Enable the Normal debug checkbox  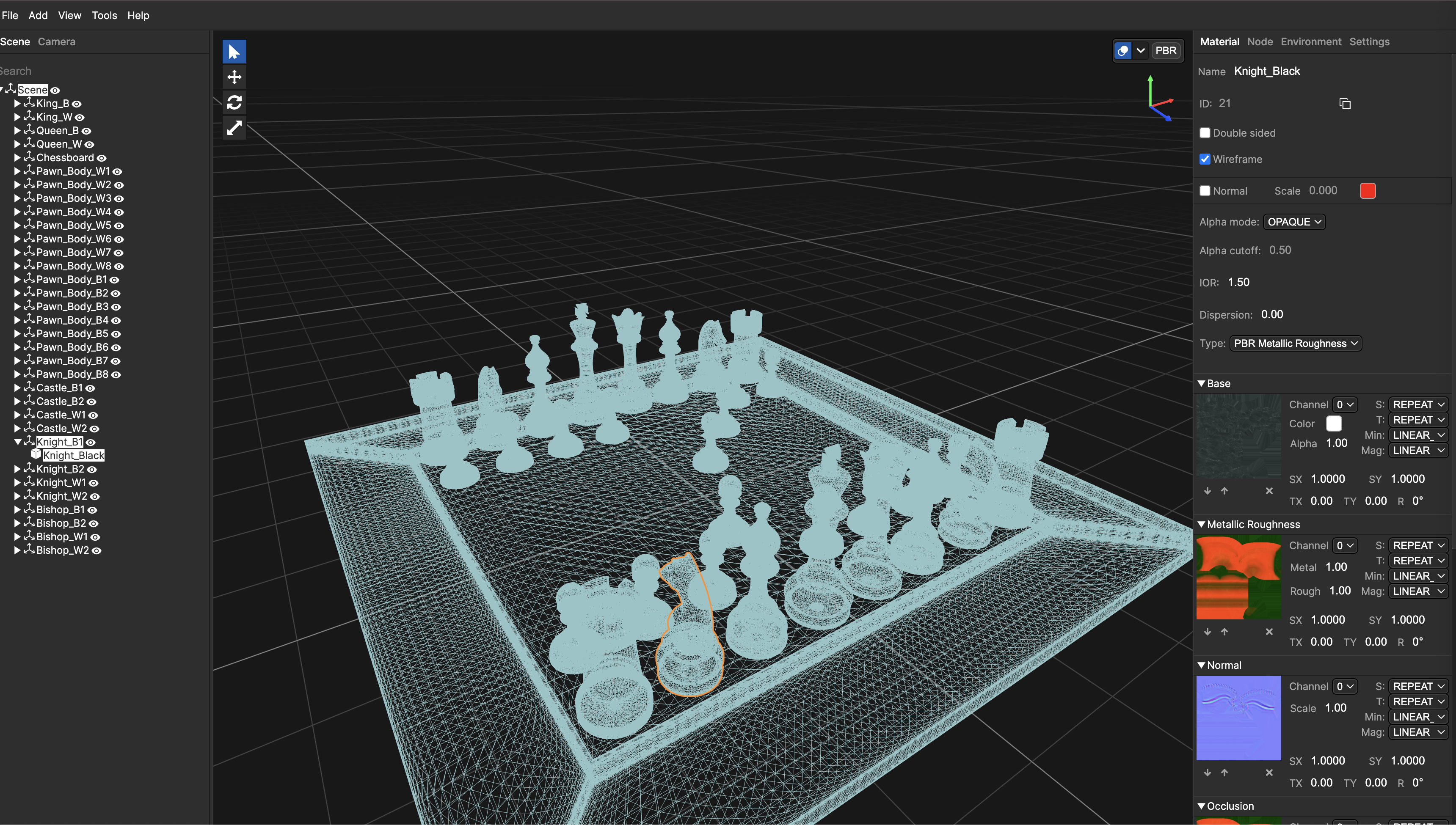(1205, 191)
